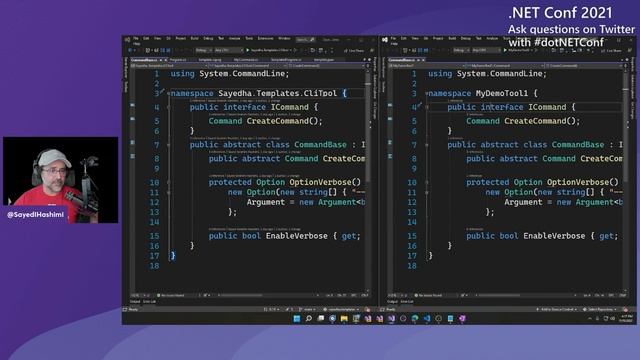
Task: Open Output tab at bottom of right window
Action: (x=392, y=302)
